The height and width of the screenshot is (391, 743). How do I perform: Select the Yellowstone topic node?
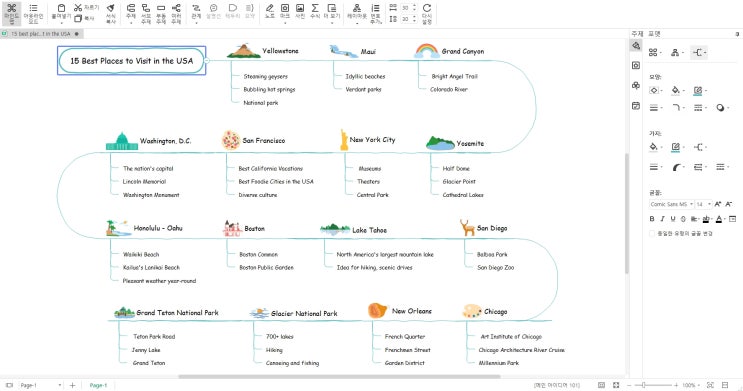(263, 51)
